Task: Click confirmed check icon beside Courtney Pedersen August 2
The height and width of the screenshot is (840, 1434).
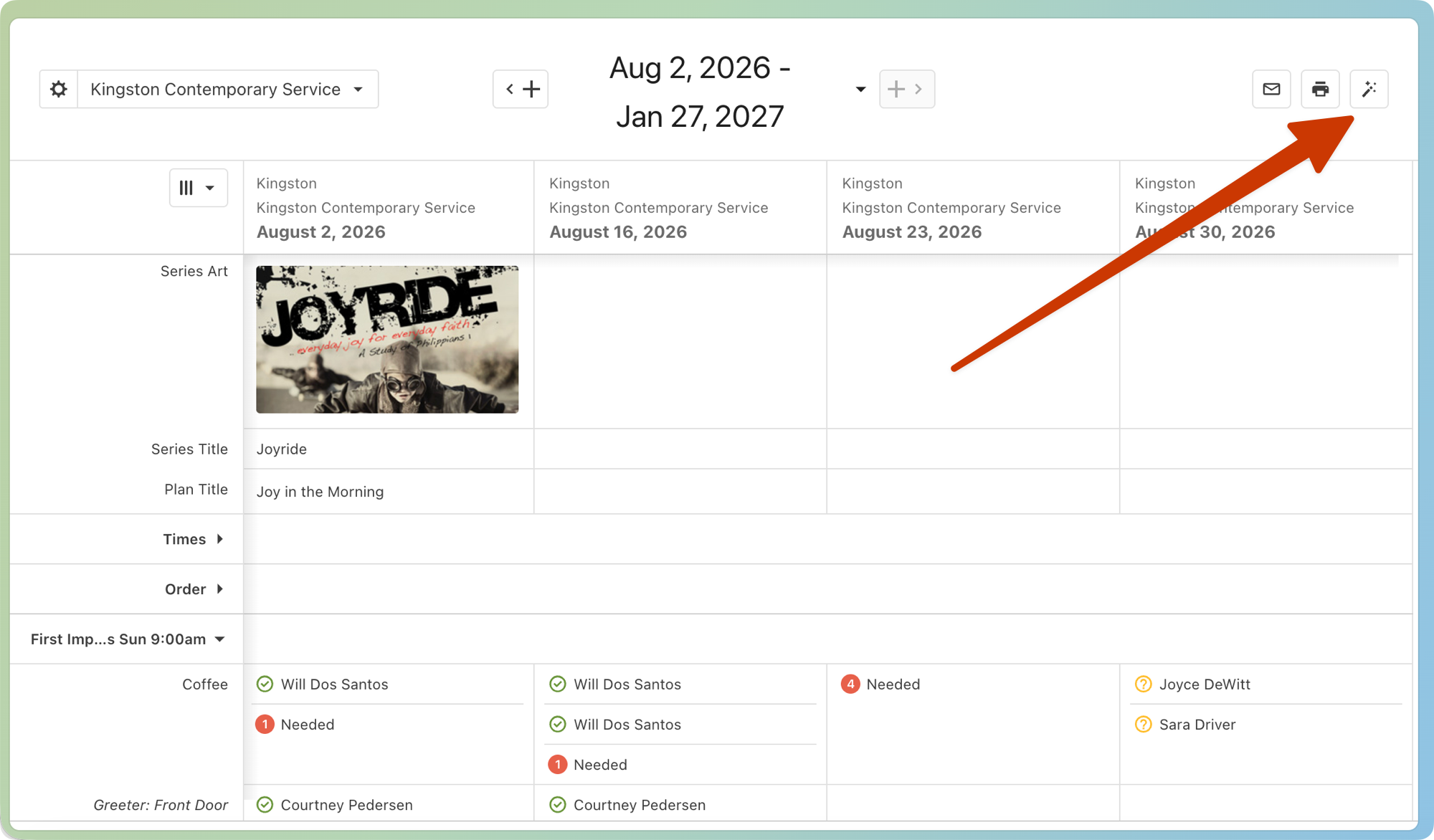Action: point(265,805)
